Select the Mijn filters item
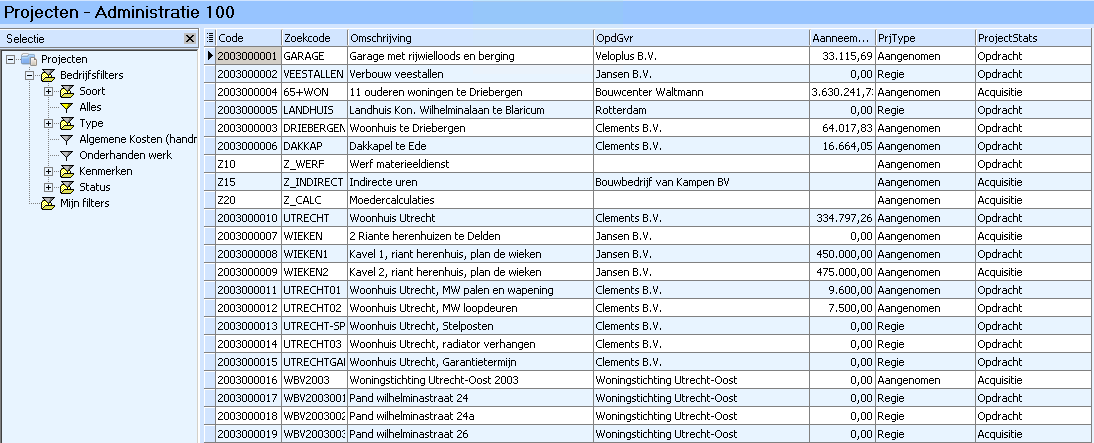Screen dimensions: 1094x443 (x=84, y=203)
